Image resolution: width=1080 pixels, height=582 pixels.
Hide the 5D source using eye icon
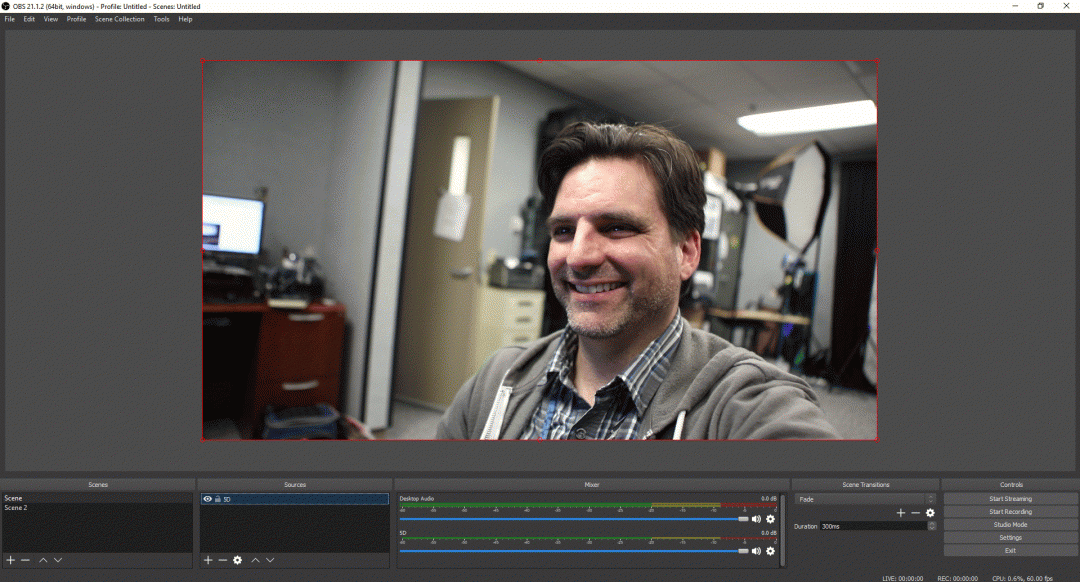coord(207,498)
